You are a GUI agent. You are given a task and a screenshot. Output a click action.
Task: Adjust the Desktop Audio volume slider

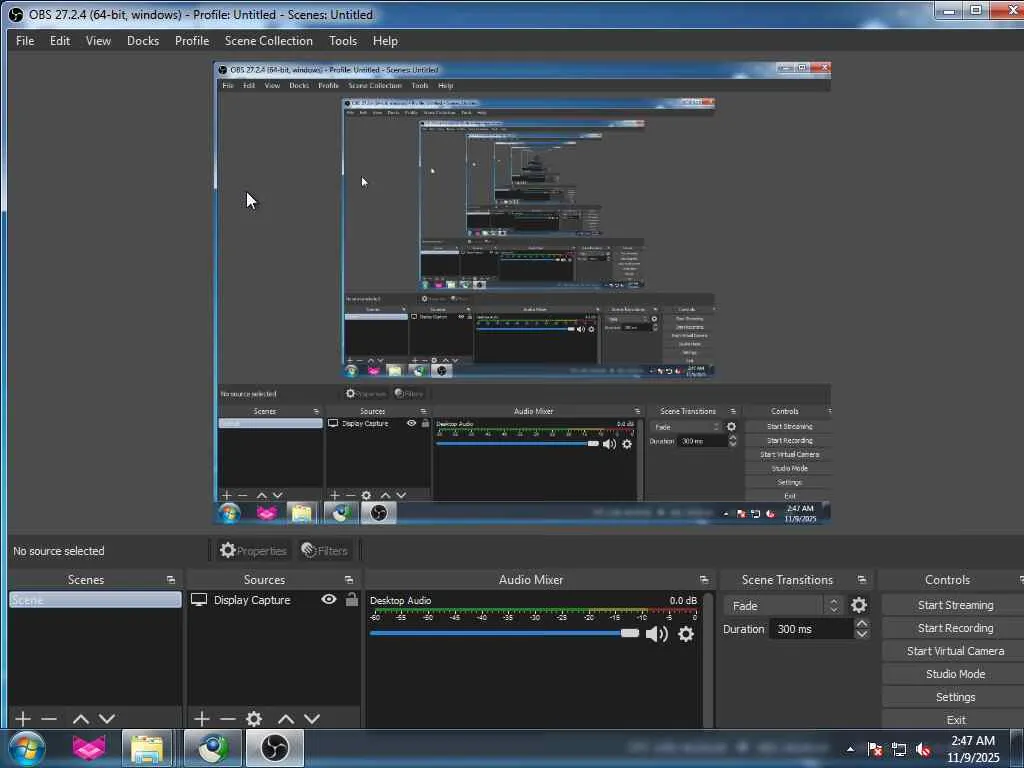coord(504,633)
